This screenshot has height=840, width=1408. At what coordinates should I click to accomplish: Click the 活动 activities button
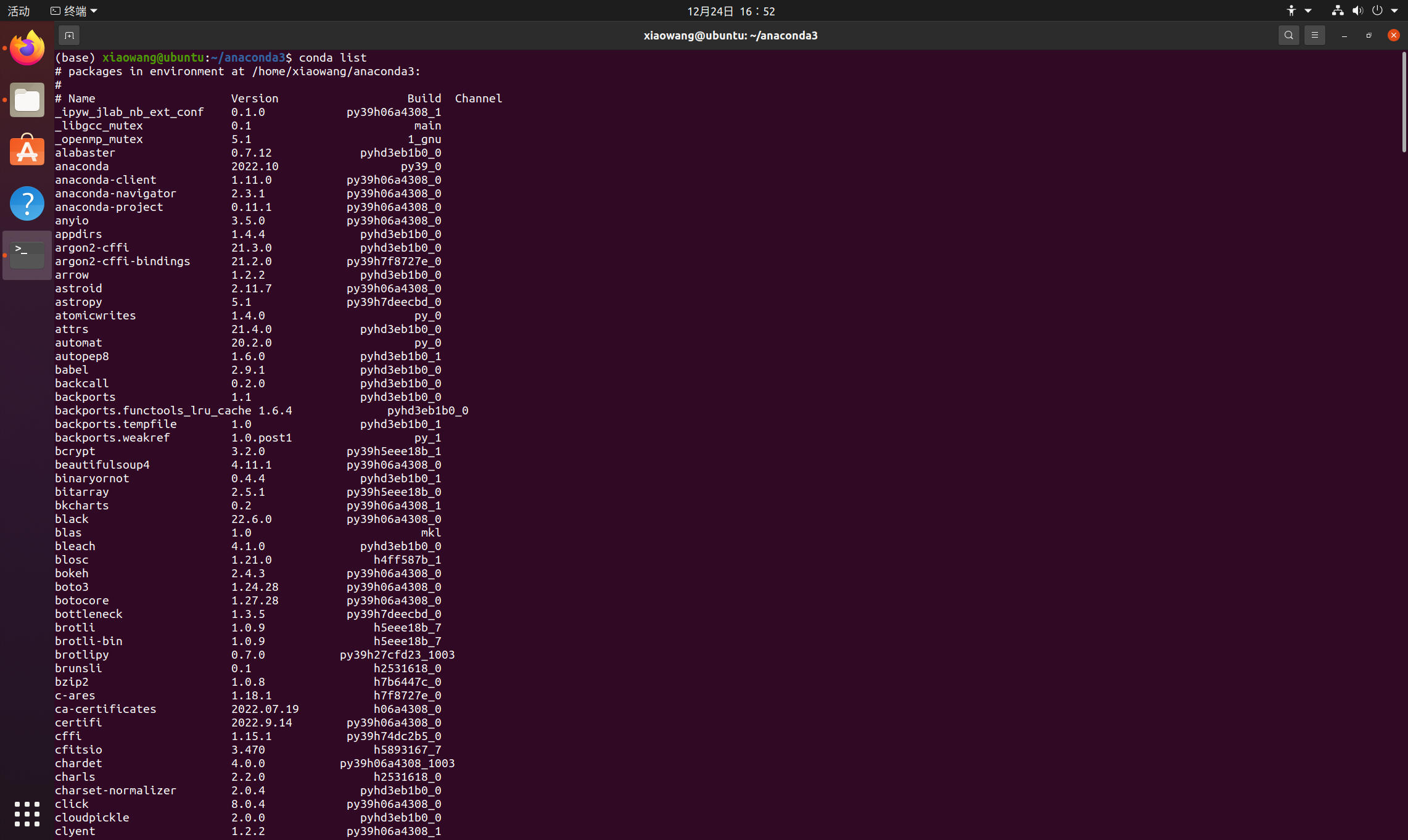(x=19, y=10)
